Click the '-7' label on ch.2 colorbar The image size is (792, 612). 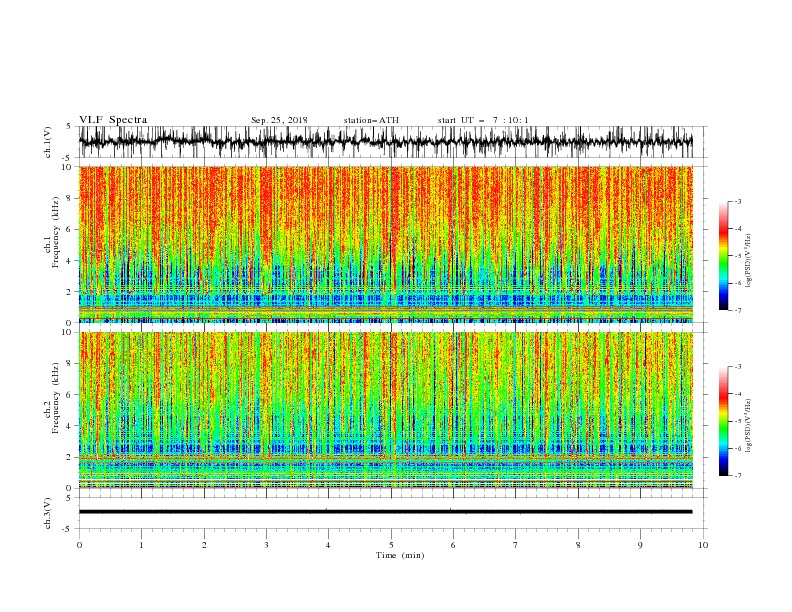pyautogui.click(x=738, y=476)
